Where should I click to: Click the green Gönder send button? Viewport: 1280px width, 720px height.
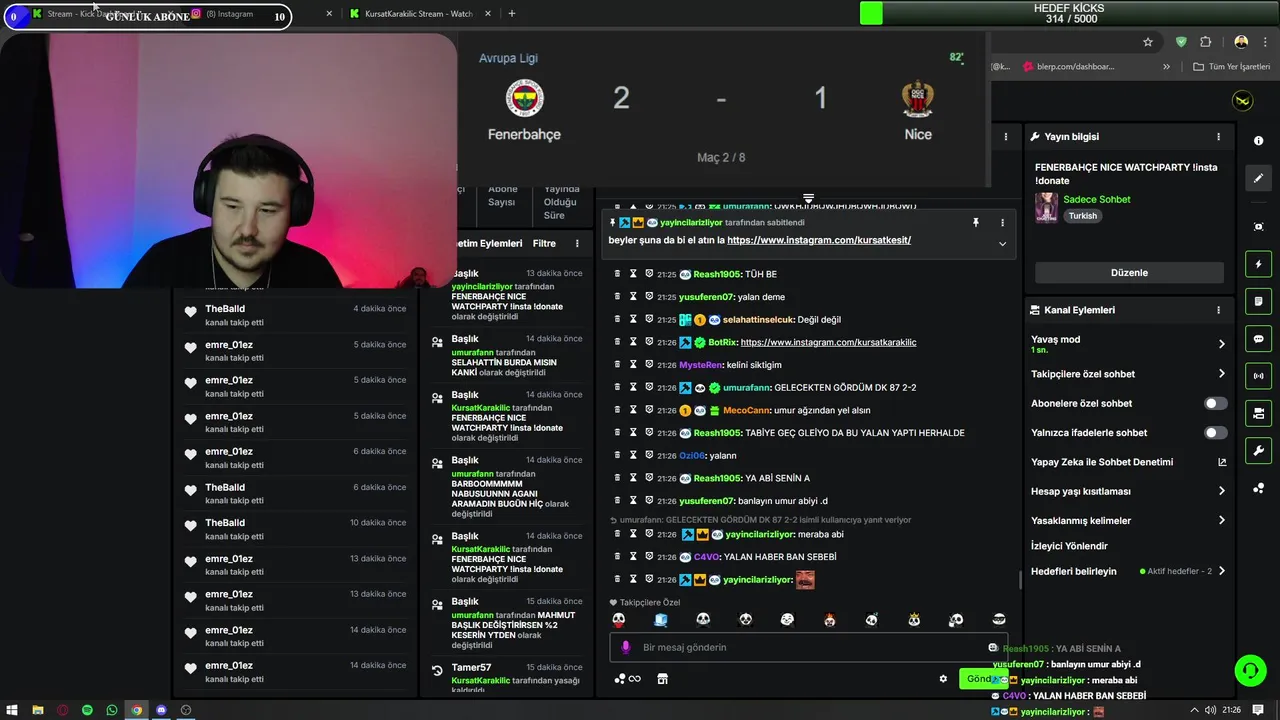[x=983, y=679]
